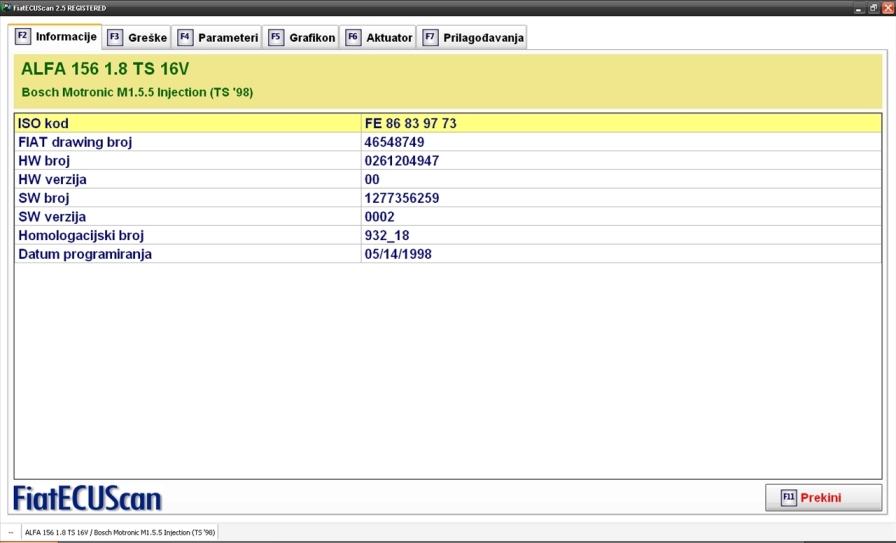
Task: Select drawing number 46548749
Action: 394,142
